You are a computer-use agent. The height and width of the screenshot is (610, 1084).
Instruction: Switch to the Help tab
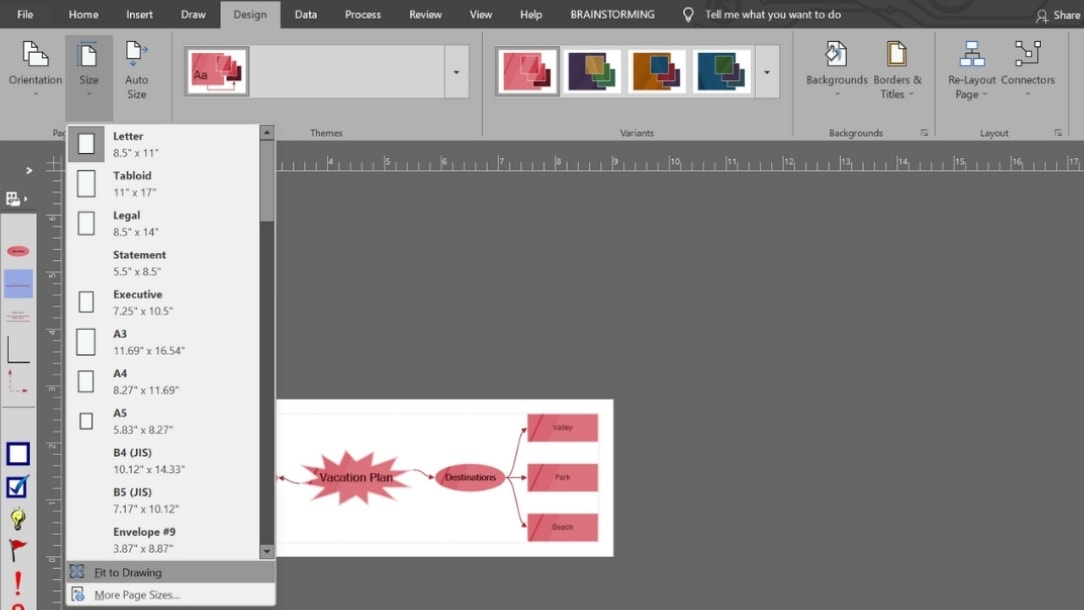pos(531,15)
